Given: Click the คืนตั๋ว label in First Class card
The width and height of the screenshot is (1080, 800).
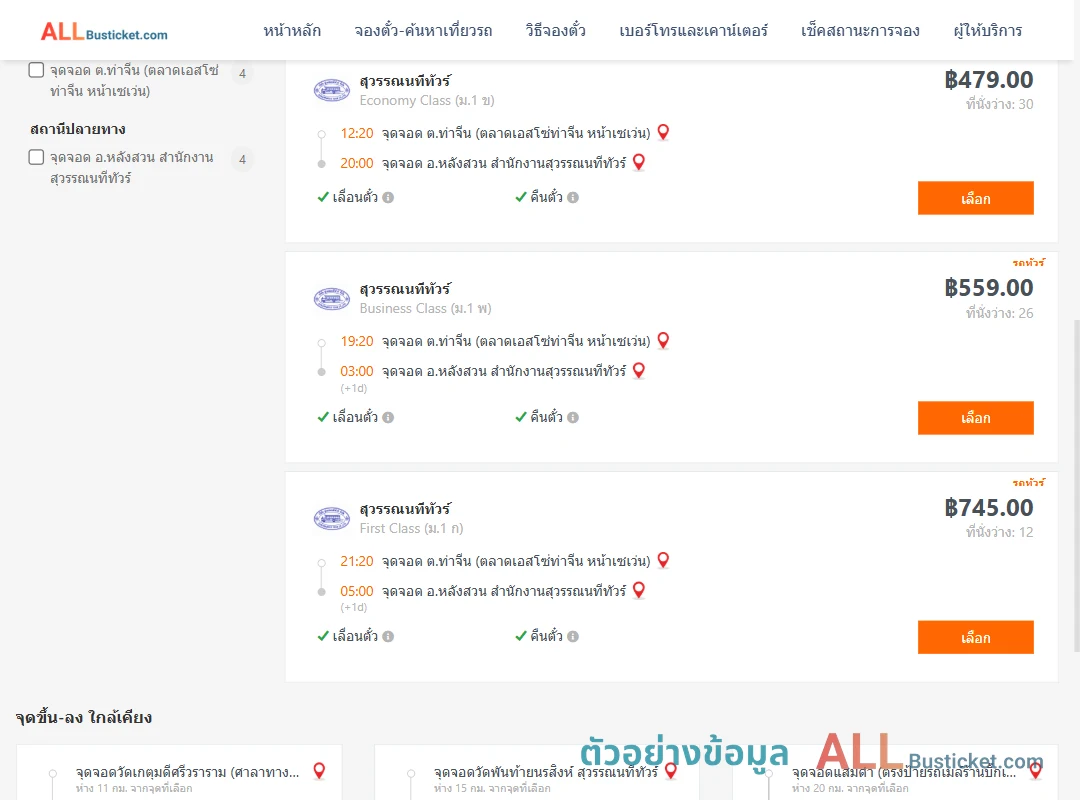Looking at the screenshot, I should coord(546,637).
